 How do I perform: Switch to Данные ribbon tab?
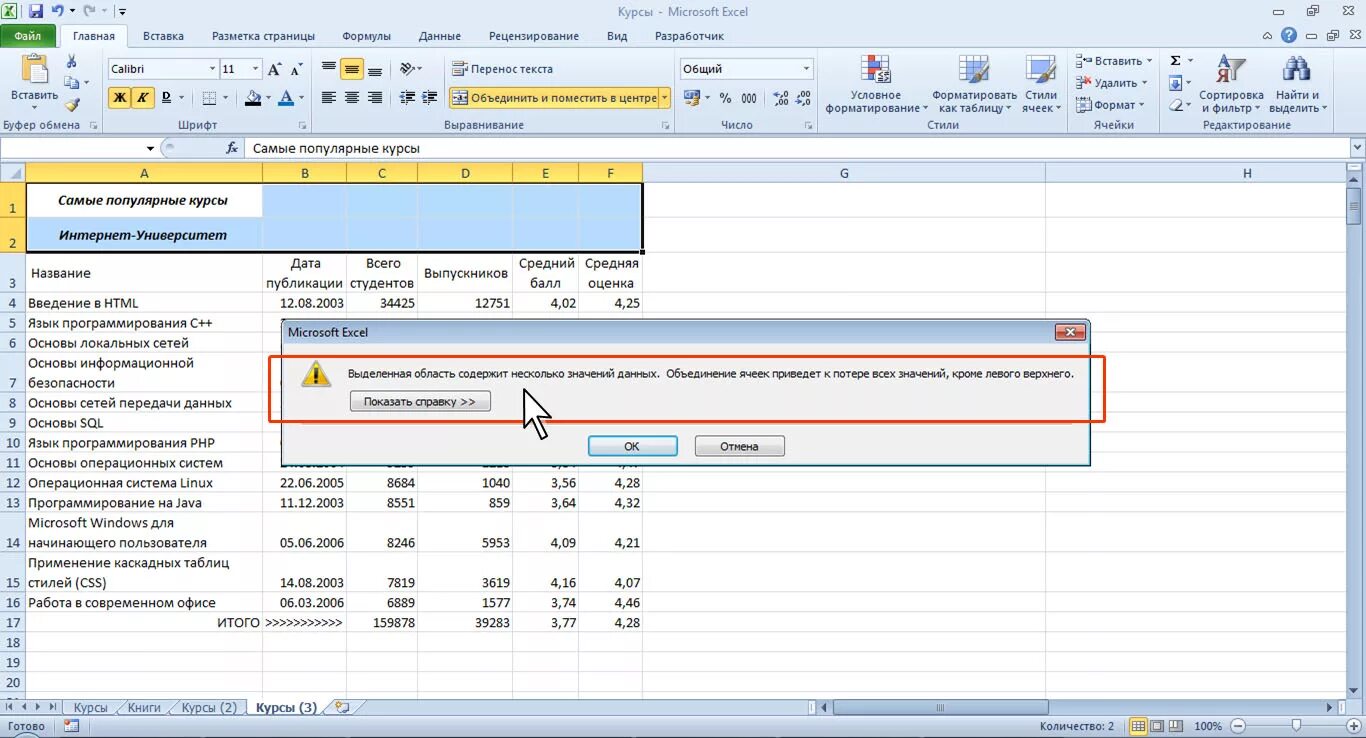(440, 36)
